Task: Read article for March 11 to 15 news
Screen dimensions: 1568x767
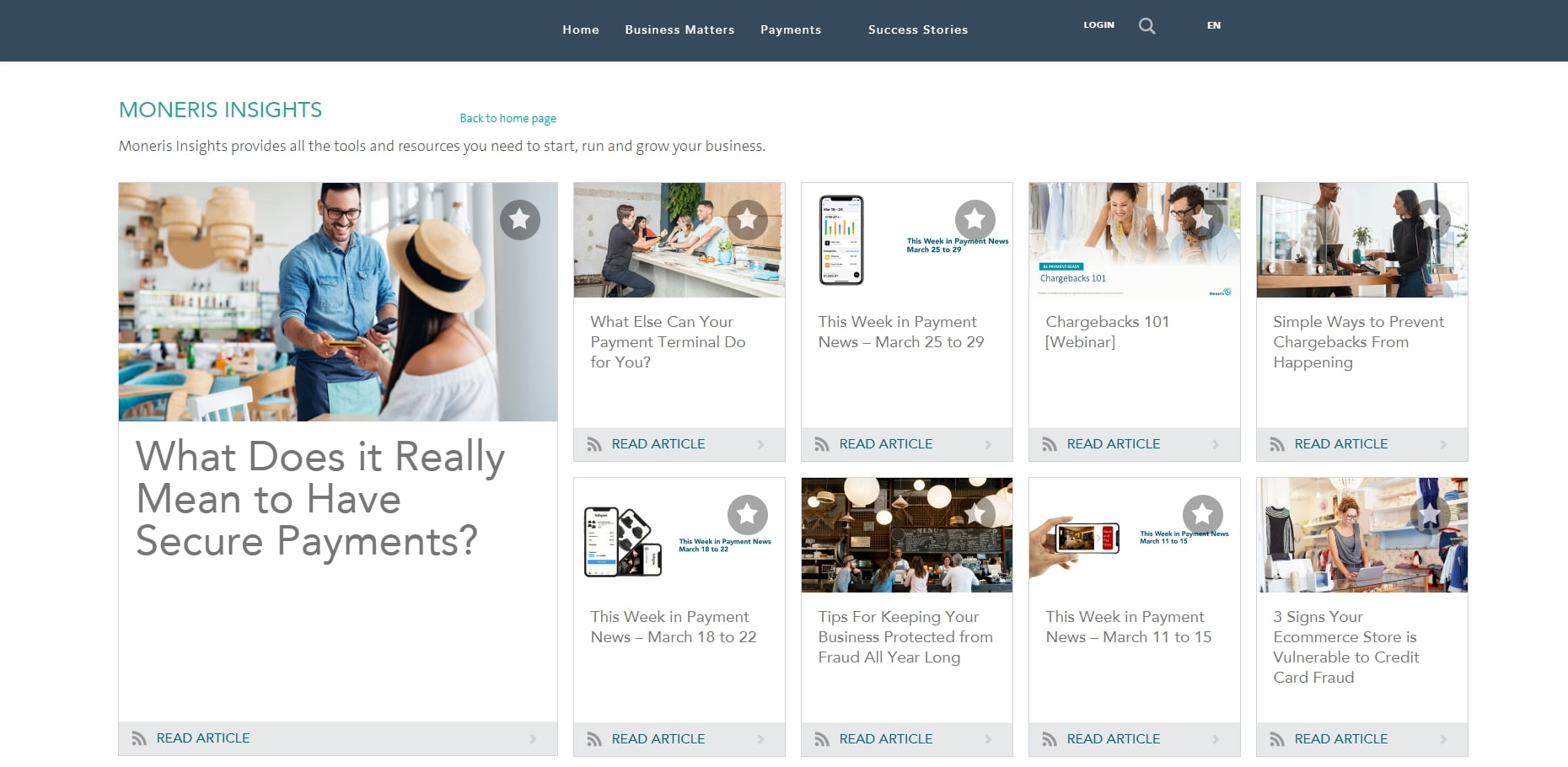Action: (1114, 739)
